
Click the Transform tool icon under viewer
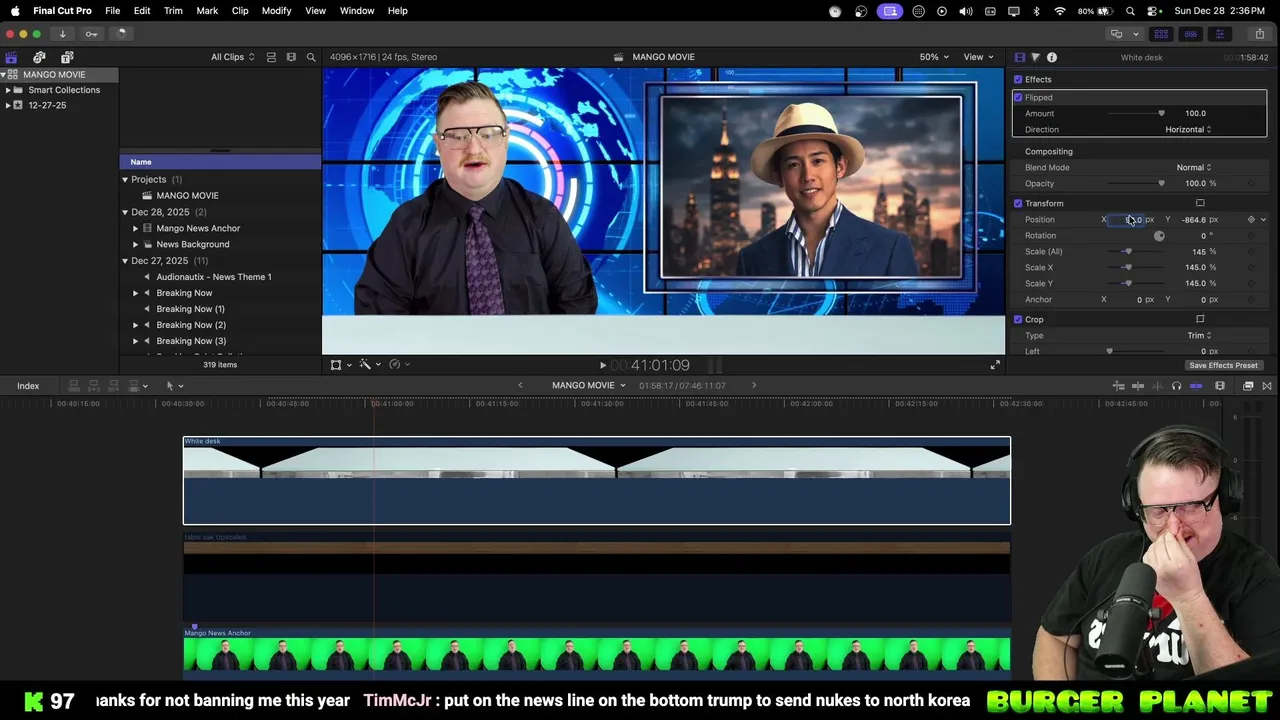(x=336, y=365)
